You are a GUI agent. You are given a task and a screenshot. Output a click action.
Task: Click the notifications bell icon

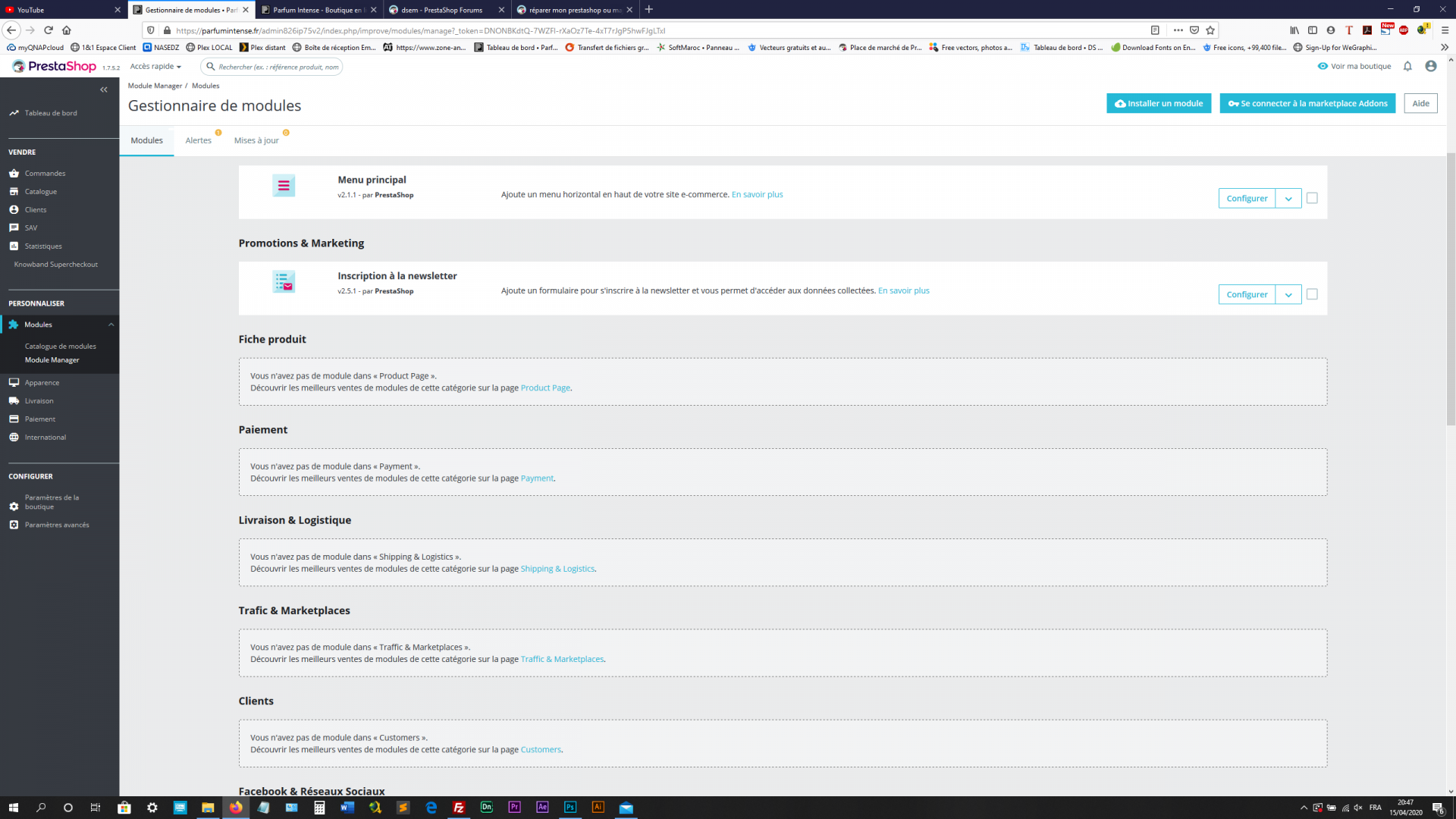point(1407,67)
